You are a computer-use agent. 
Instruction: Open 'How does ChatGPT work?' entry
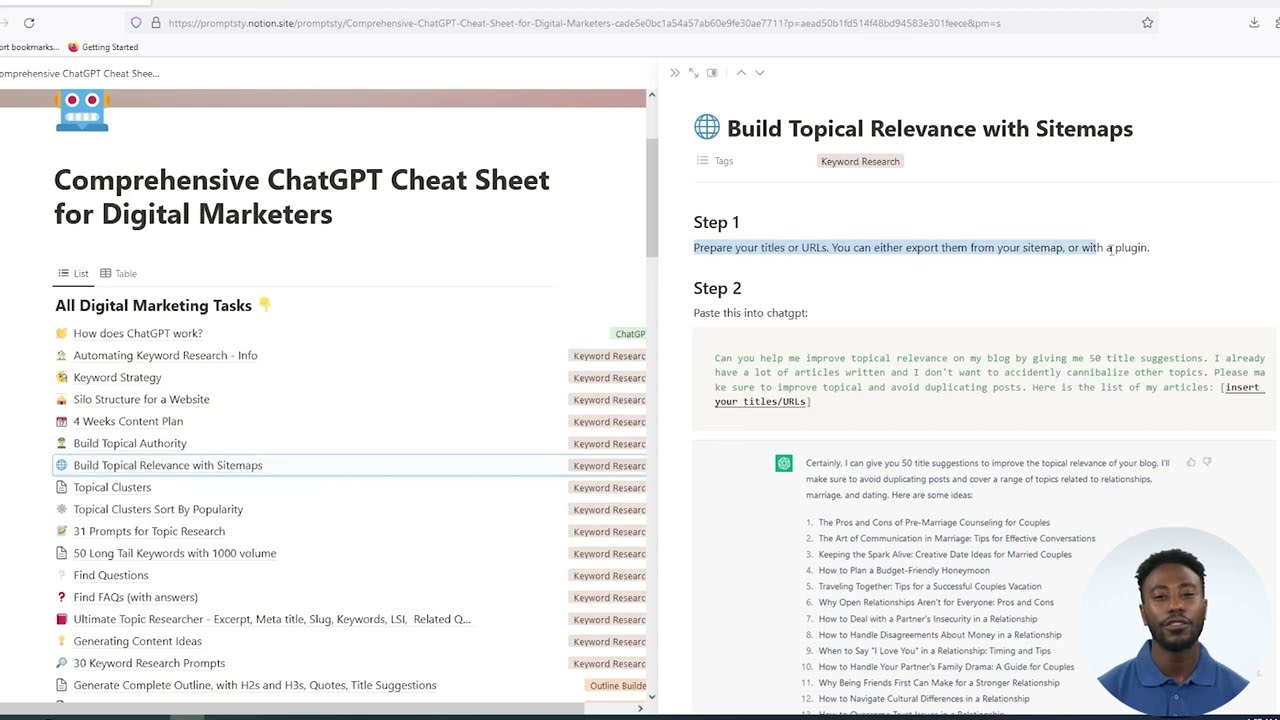tap(138, 333)
